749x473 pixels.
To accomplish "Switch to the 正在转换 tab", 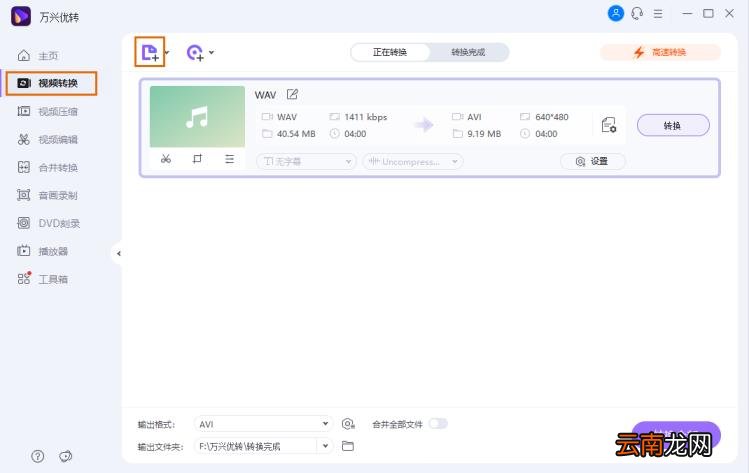I will [390, 52].
